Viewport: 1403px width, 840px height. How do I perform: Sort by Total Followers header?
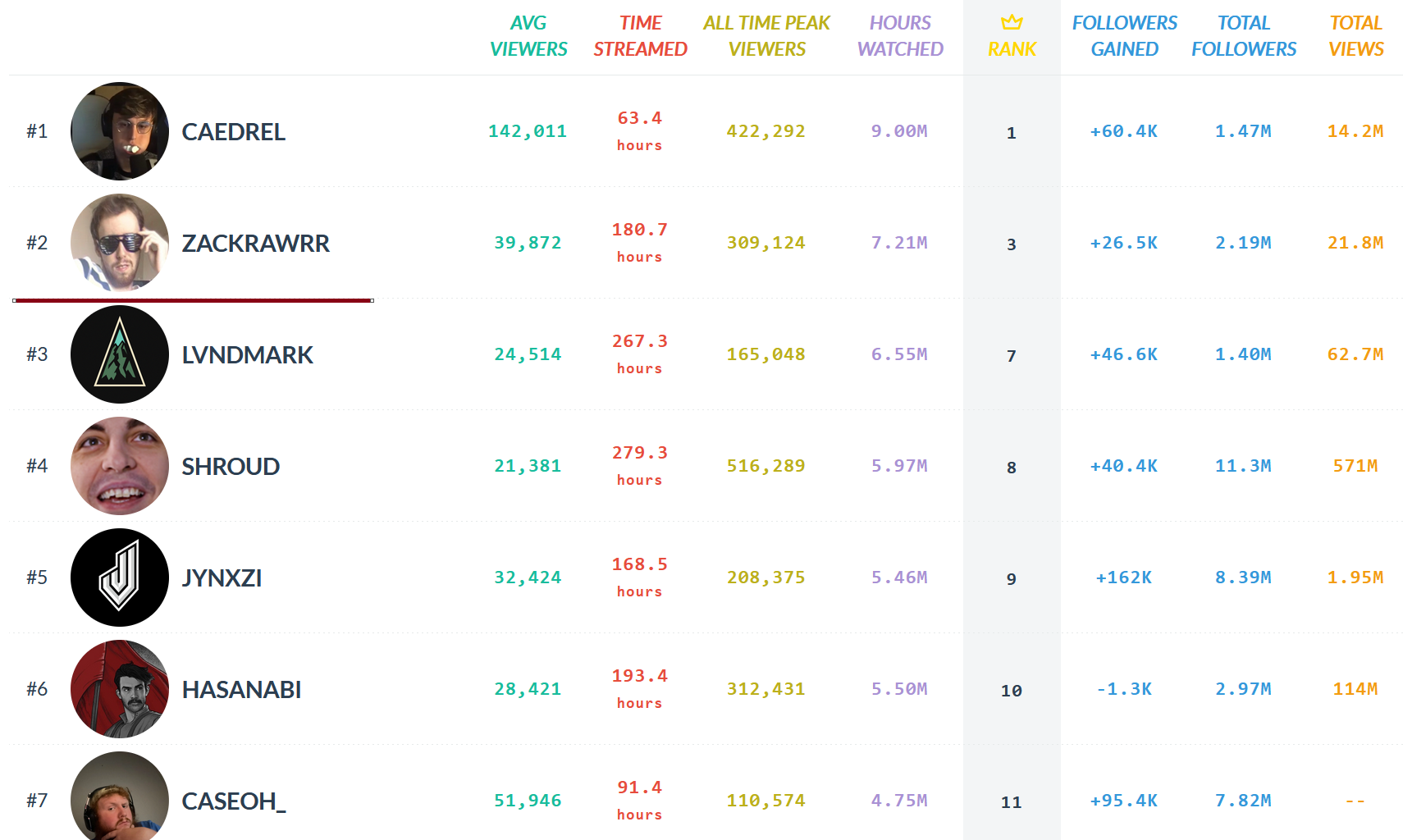point(1244,36)
